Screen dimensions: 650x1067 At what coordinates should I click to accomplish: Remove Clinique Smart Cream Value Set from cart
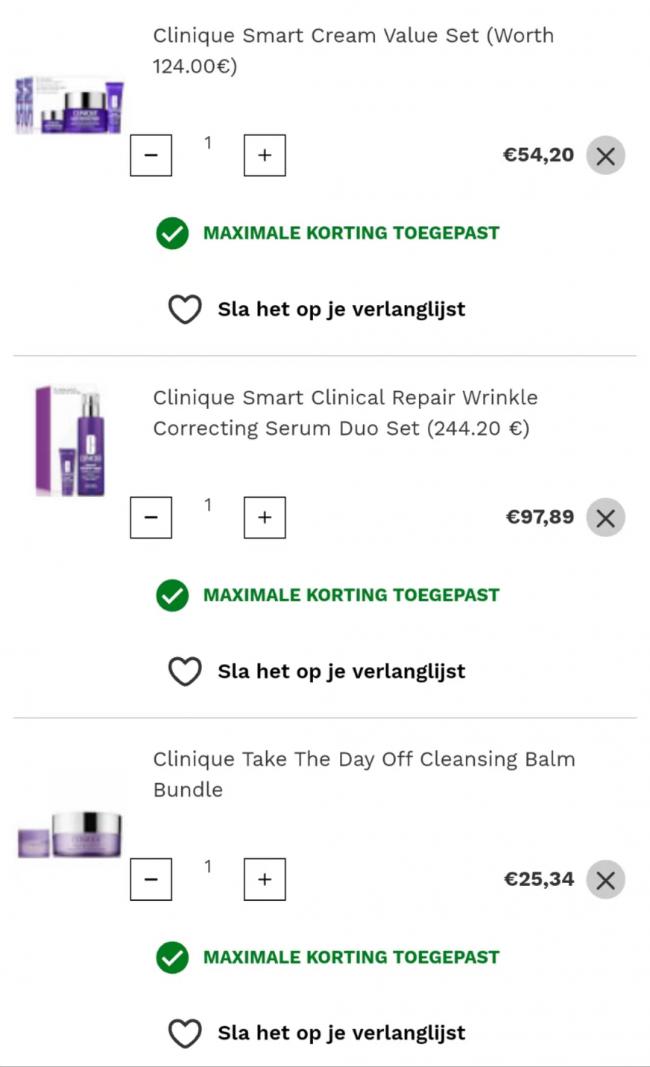point(605,156)
